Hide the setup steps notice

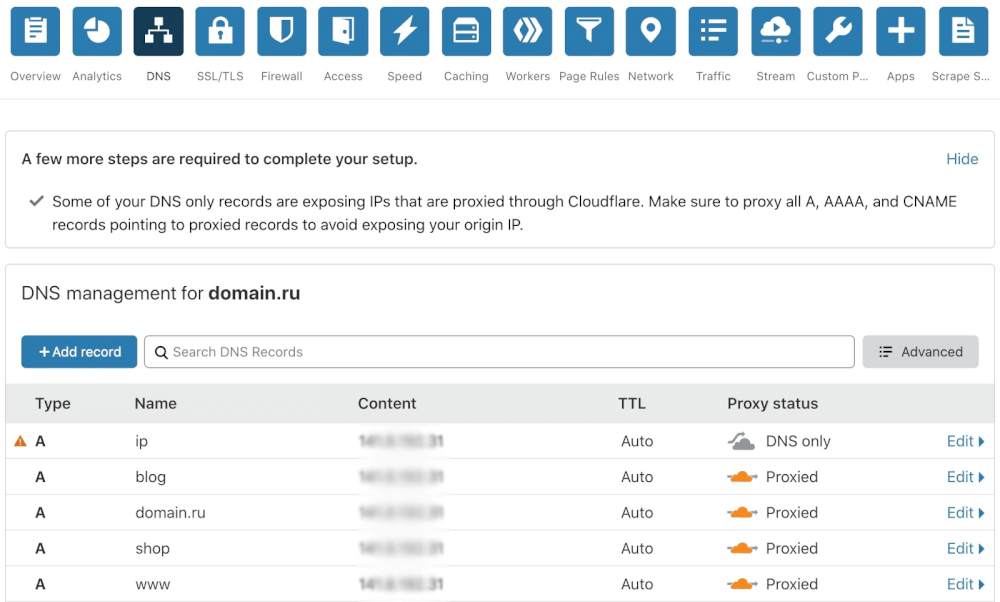962,159
